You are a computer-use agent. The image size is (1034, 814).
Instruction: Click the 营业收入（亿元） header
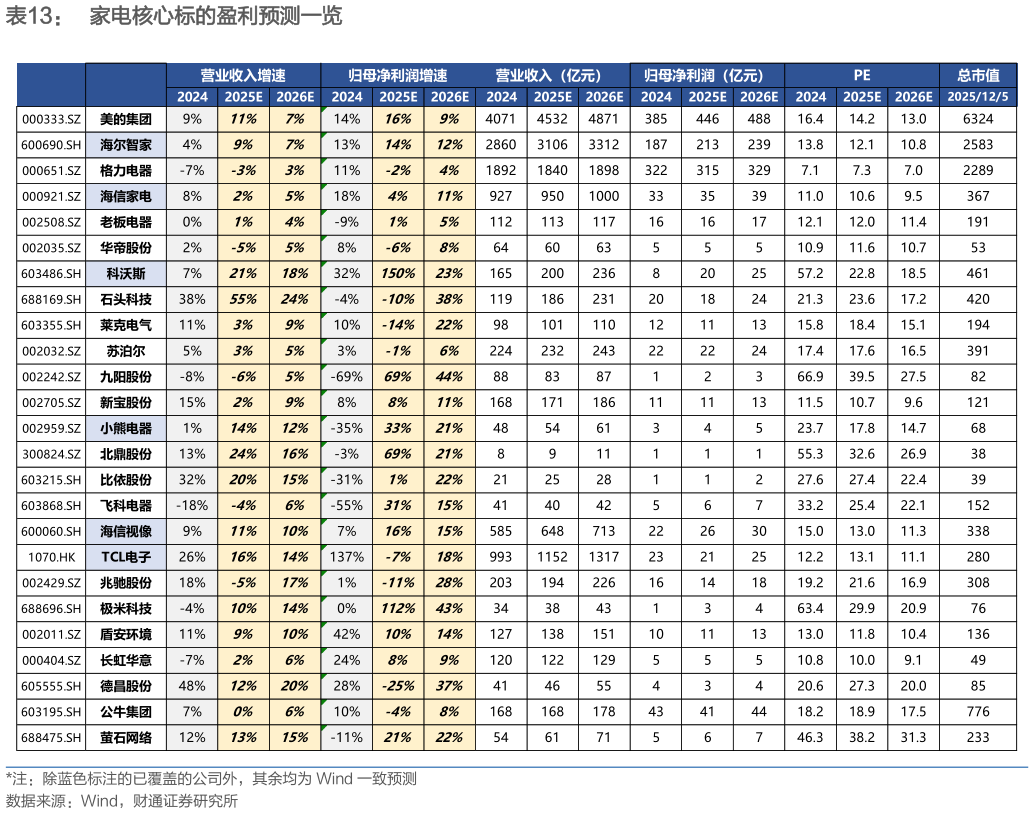pyautogui.click(x=551, y=75)
